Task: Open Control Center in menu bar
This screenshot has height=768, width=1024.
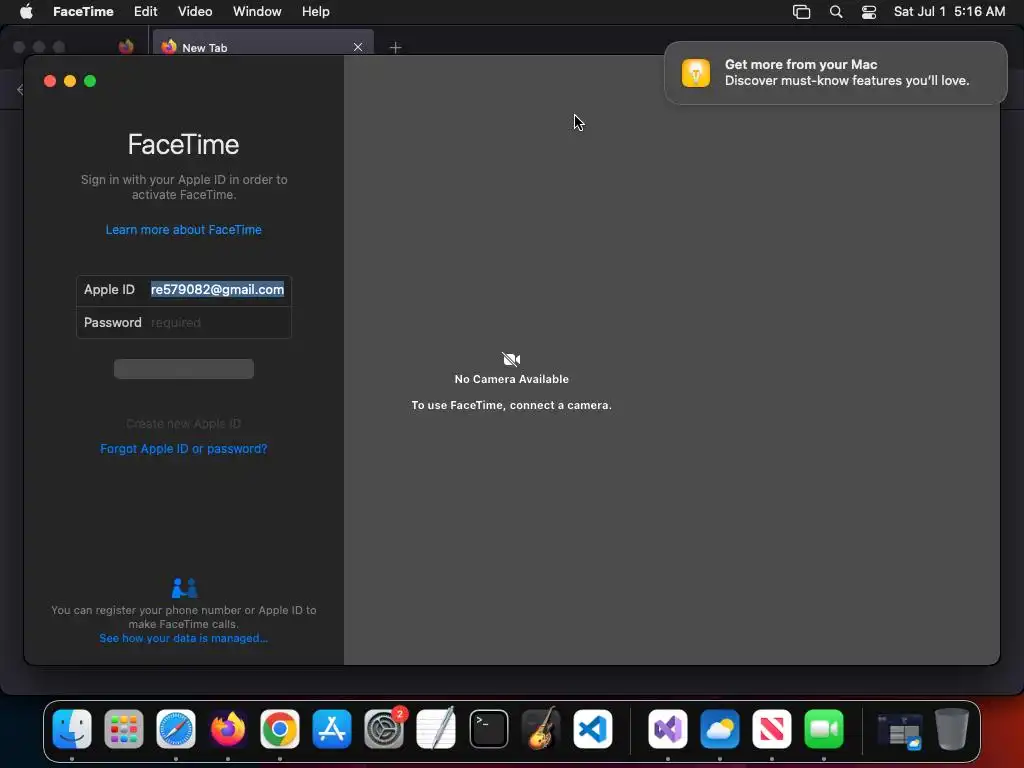Action: tap(869, 12)
